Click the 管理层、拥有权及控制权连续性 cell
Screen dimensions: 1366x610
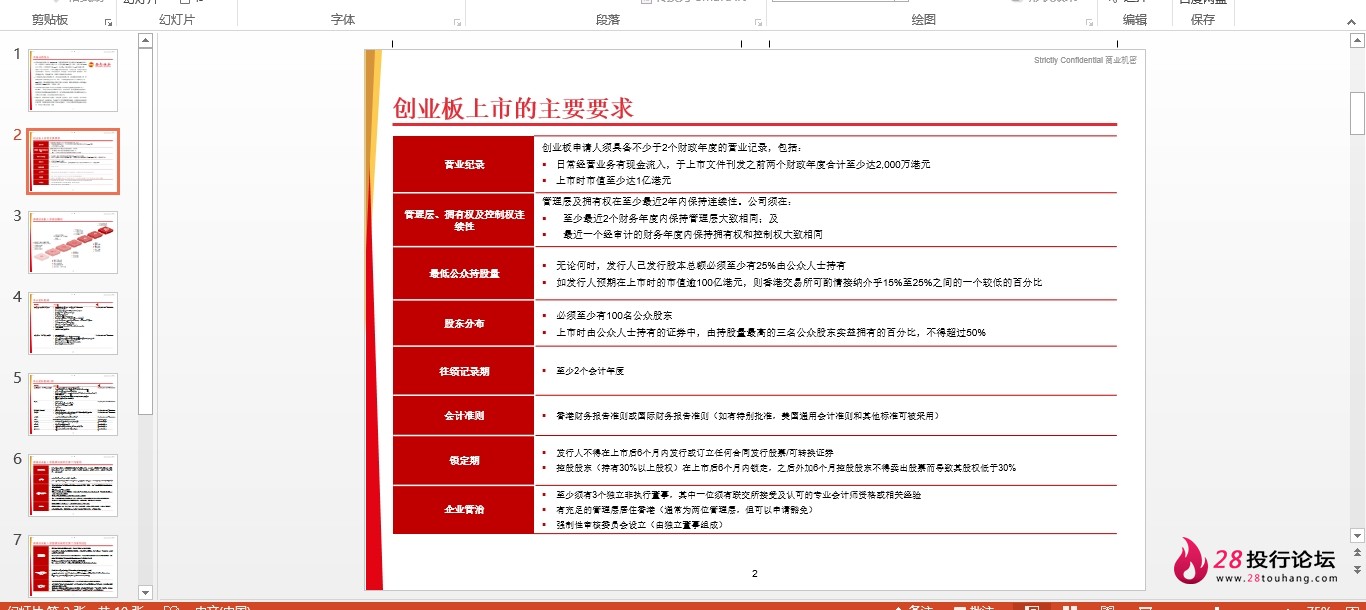click(x=464, y=220)
